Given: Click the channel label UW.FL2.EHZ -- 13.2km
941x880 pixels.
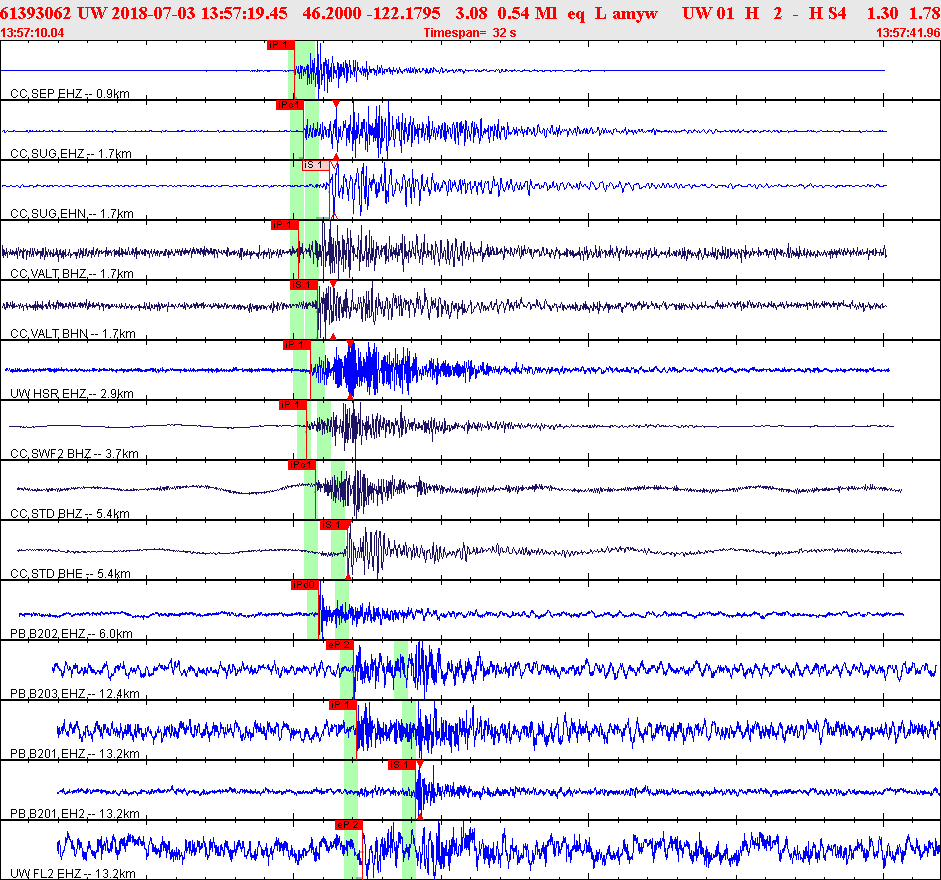Looking at the screenshot, I should tap(73, 874).
